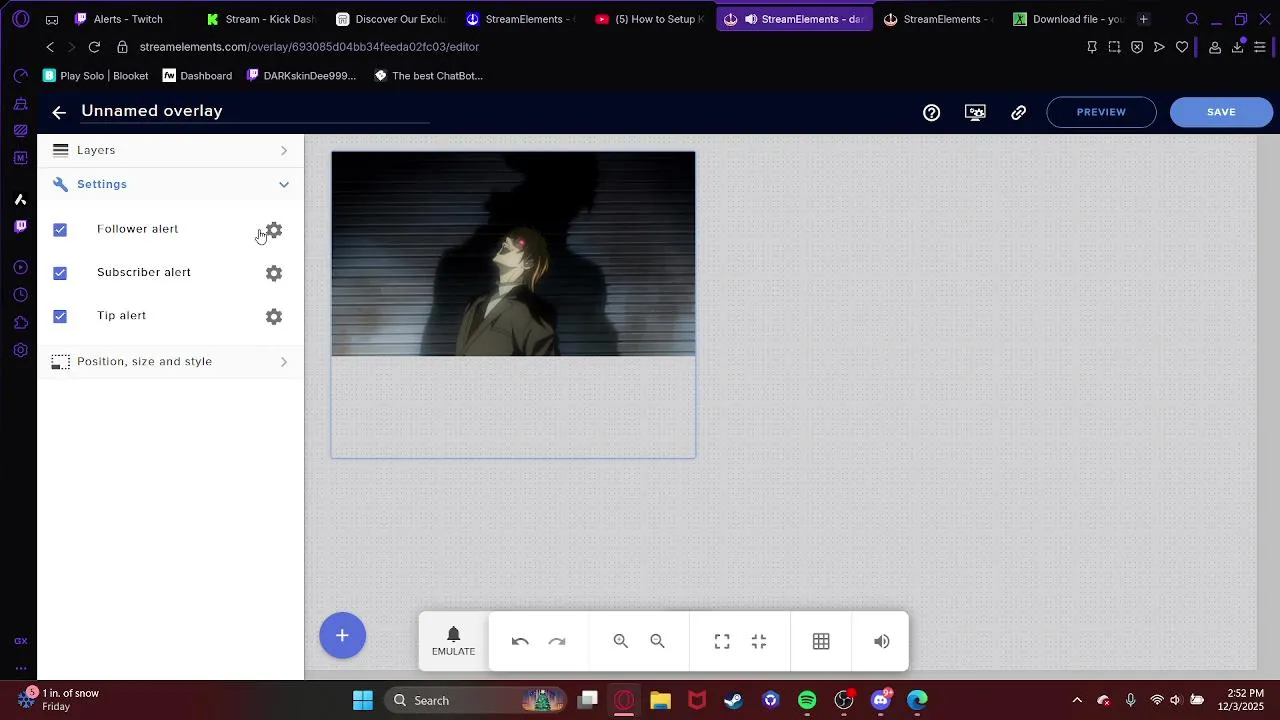The height and width of the screenshot is (720, 1280).
Task: Open Subscriber alert settings gear
Action: 274,273
